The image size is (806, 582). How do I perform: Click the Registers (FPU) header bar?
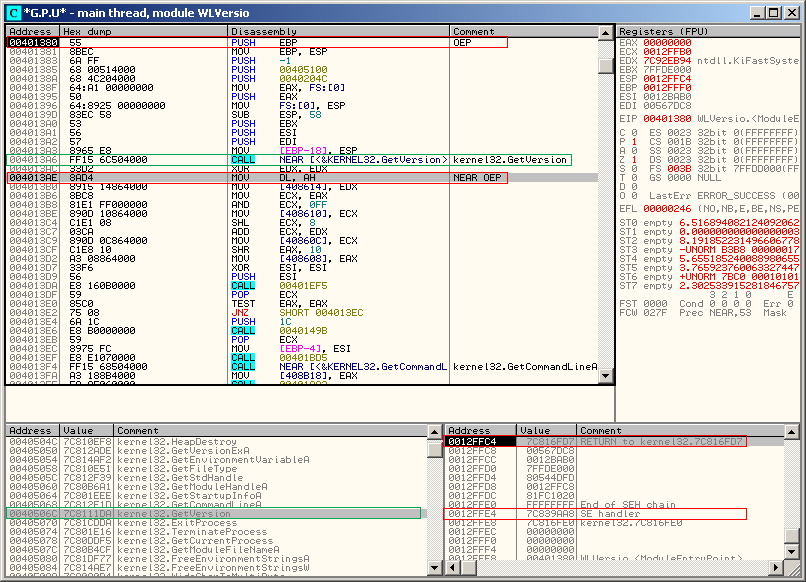(708, 31)
